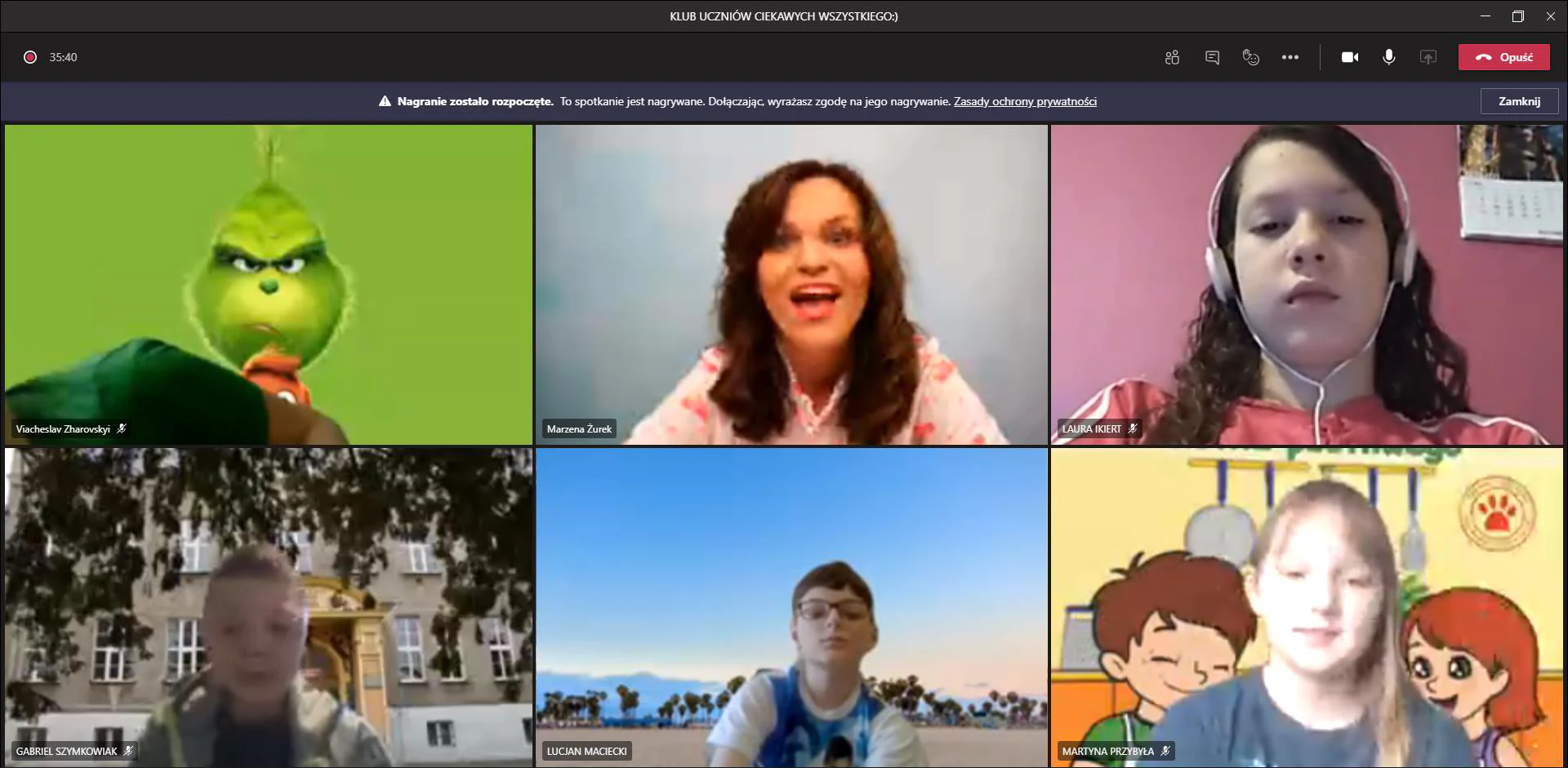Close the Teams meeting window

1551,16
